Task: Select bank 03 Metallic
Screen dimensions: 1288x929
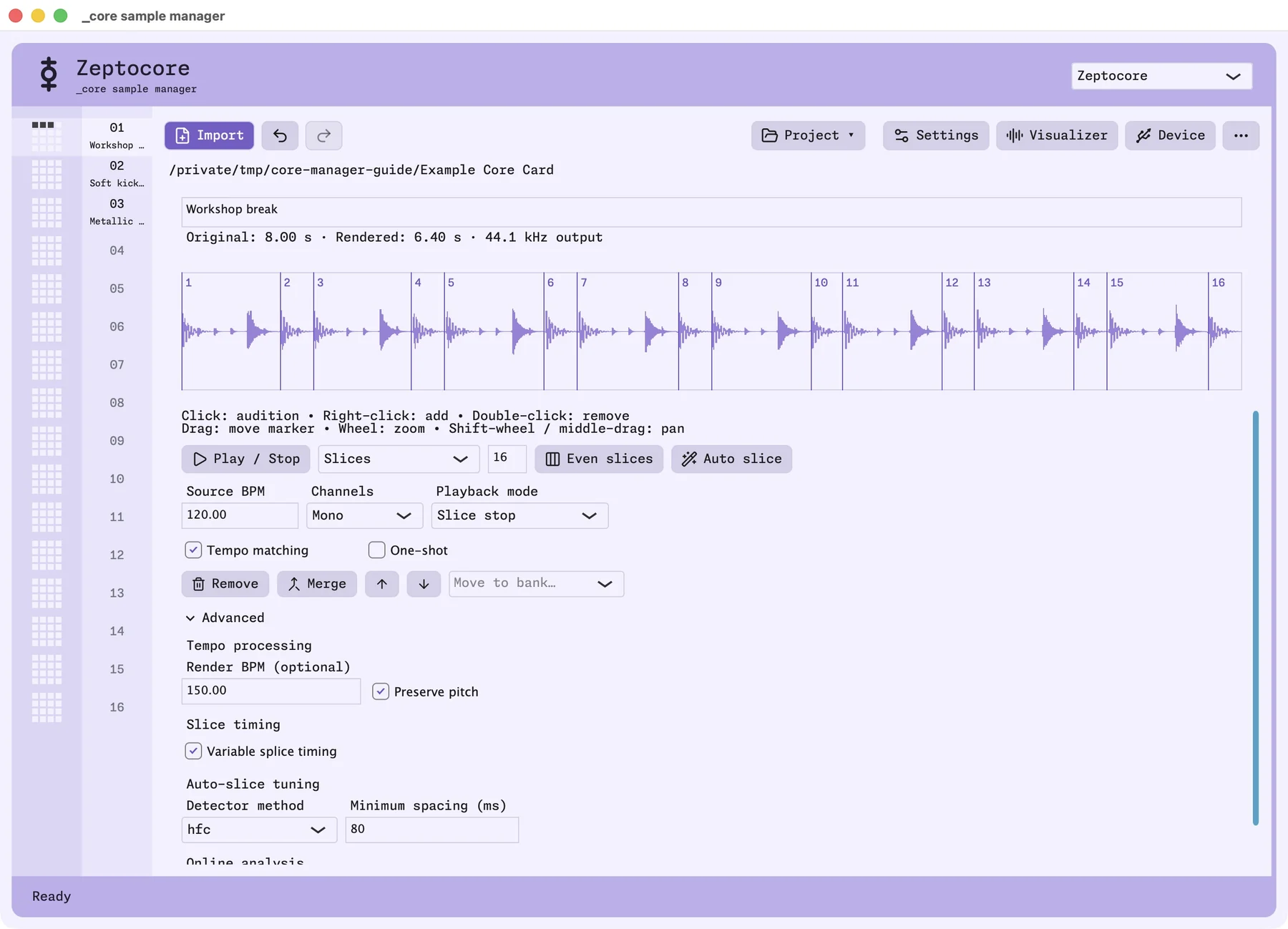Action: 117,211
